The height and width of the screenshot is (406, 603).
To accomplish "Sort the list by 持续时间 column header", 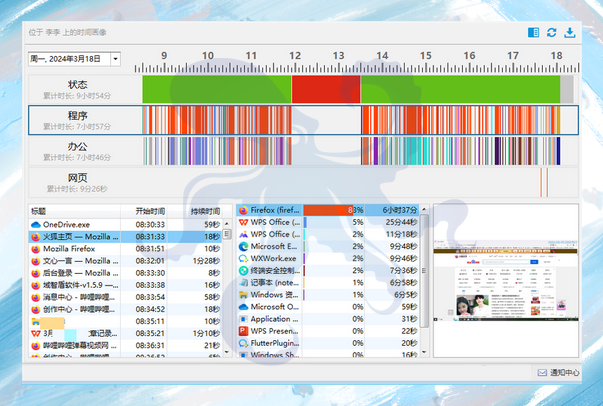I will tap(207, 211).
